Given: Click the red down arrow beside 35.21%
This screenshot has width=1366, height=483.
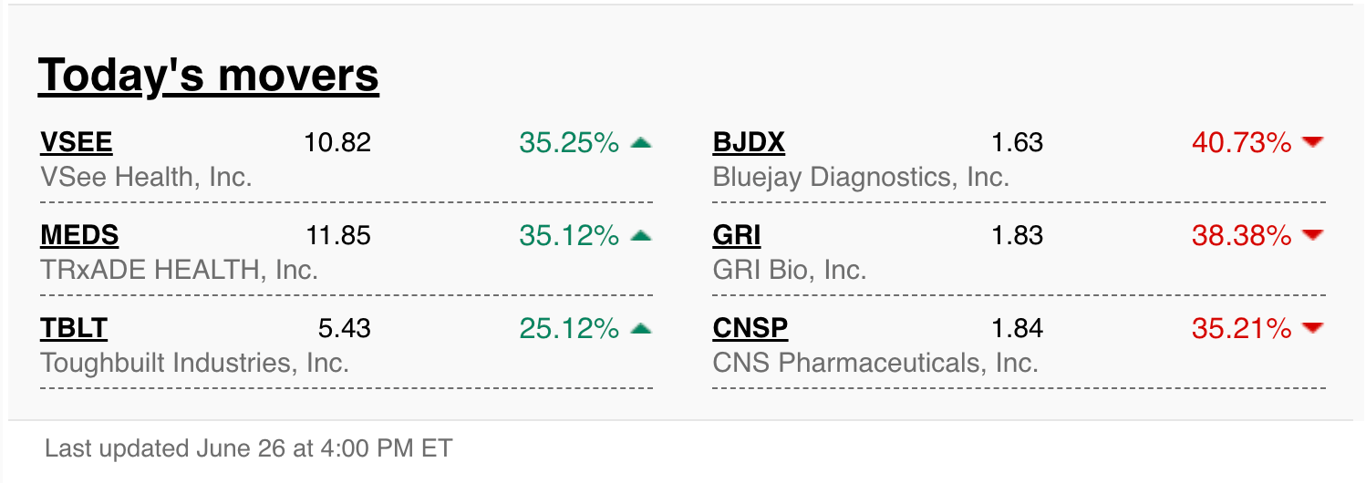Looking at the screenshot, I should click(1313, 328).
